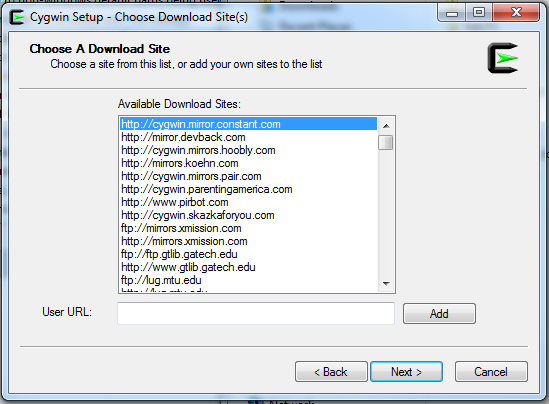Viewport: 549px width, 404px height.
Task: Choose http://cygwin.parentingamerica.com site
Action: click(x=249, y=189)
